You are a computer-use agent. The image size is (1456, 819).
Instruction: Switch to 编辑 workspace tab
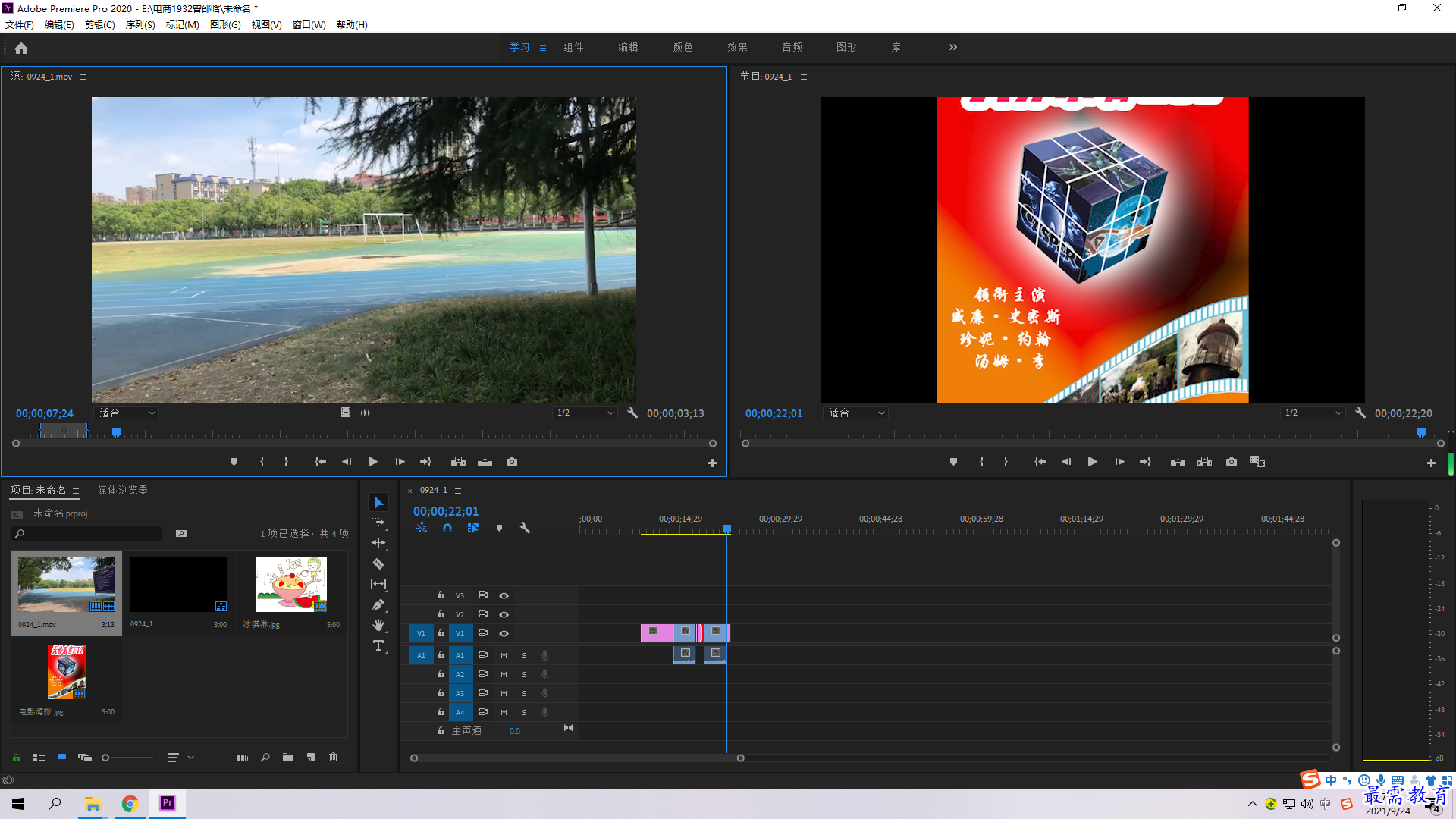click(x=628, y=47)
